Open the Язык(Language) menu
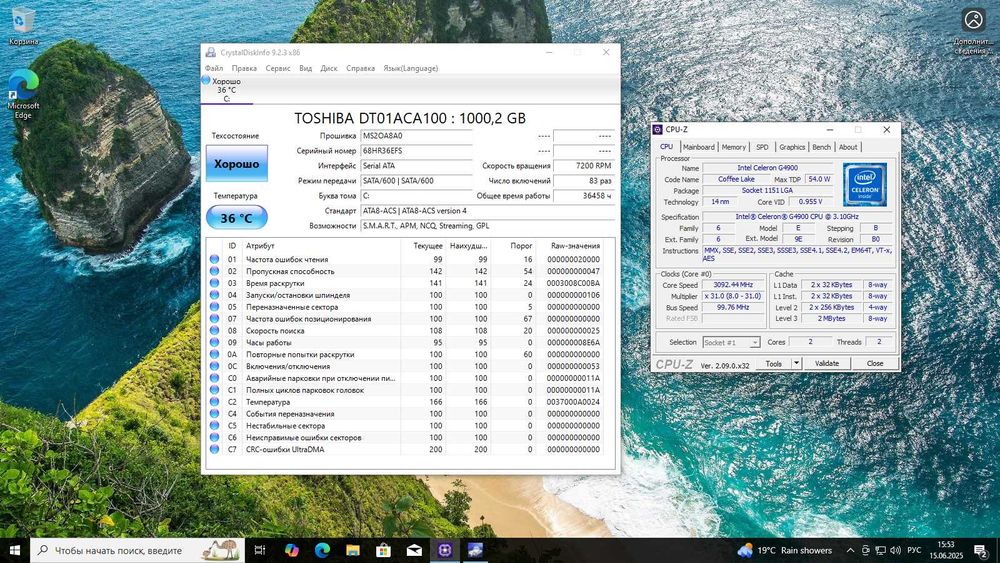 (411, 68)
